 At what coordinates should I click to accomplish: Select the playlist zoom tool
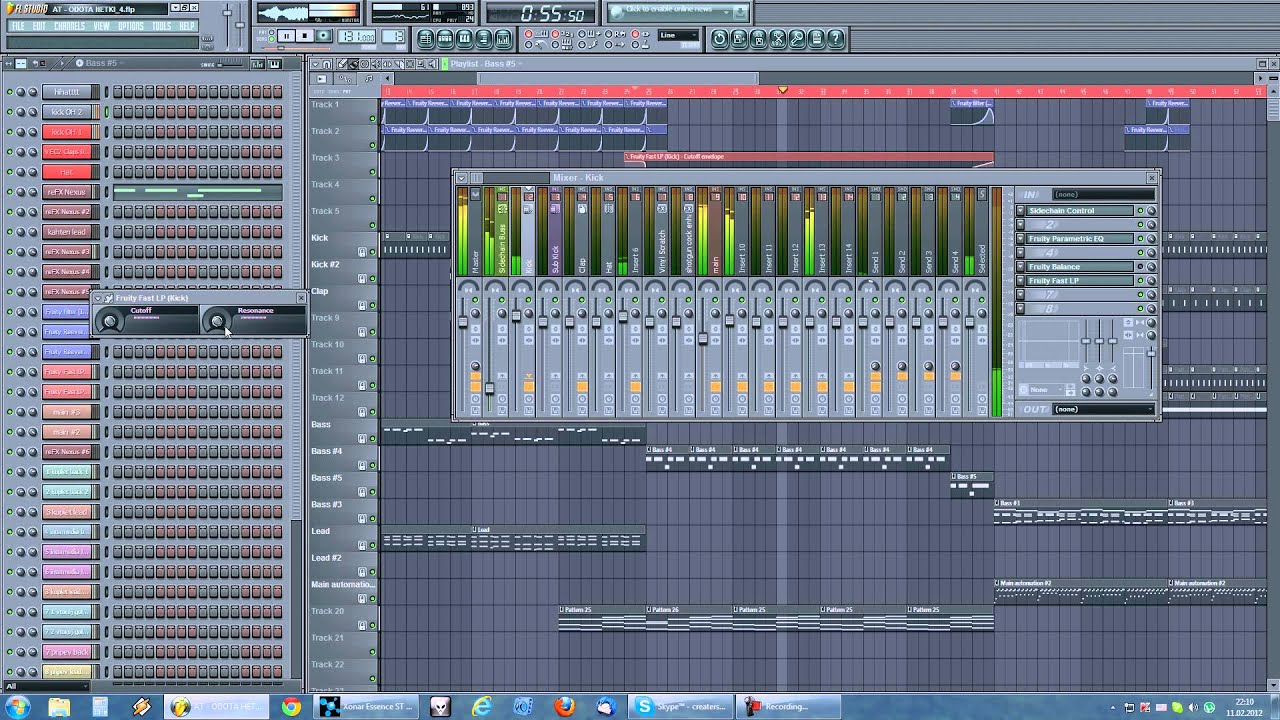click(420, 64)
